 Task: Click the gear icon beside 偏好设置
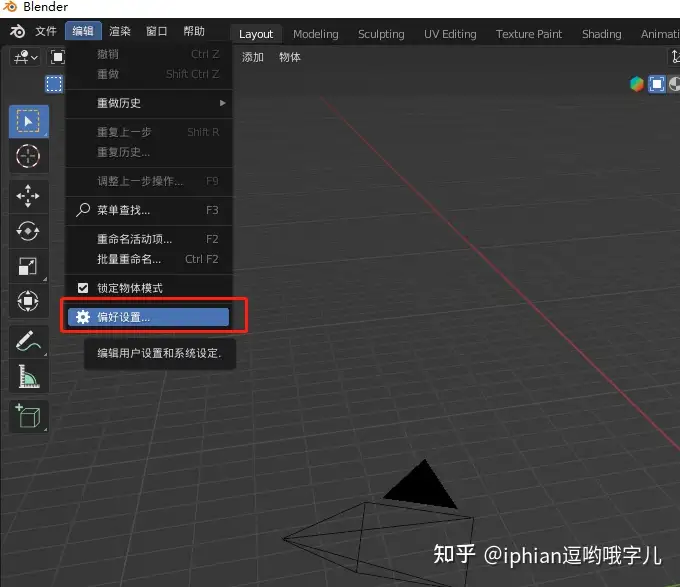pyautogui.click(x=83, y=317)
